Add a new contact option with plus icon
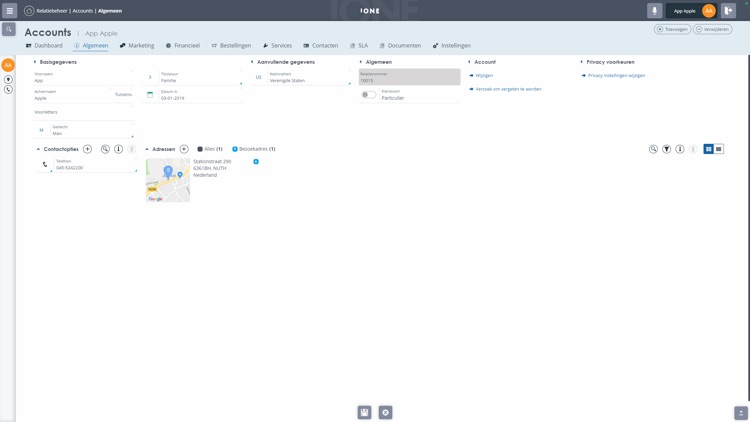The width and height of the screenshot is (750, 422). (x=88, y=149)
